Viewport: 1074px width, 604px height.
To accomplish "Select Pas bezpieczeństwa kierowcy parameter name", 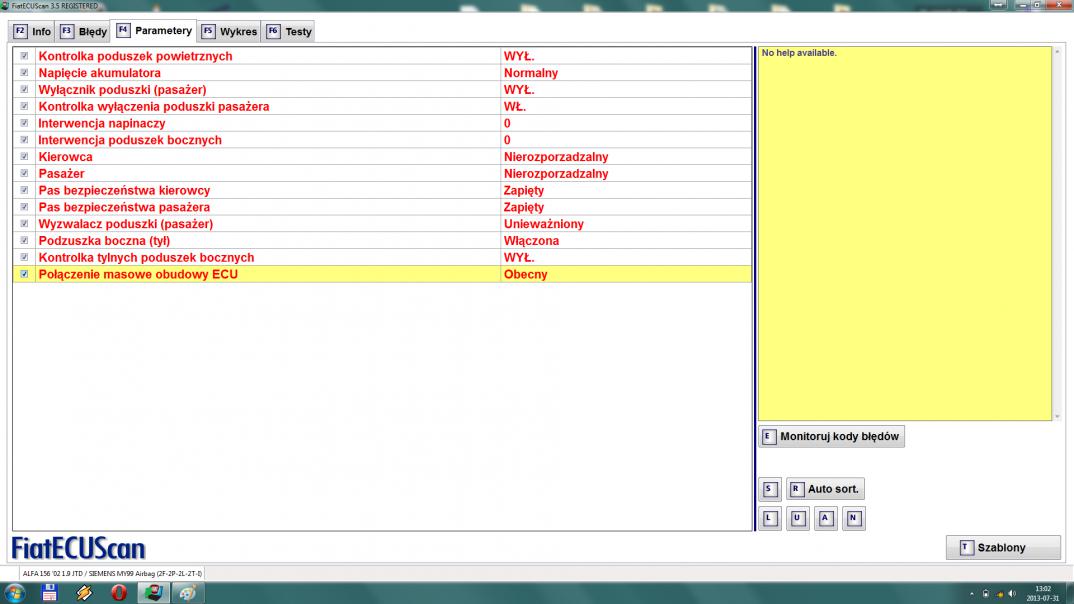I will pos(124,190).
